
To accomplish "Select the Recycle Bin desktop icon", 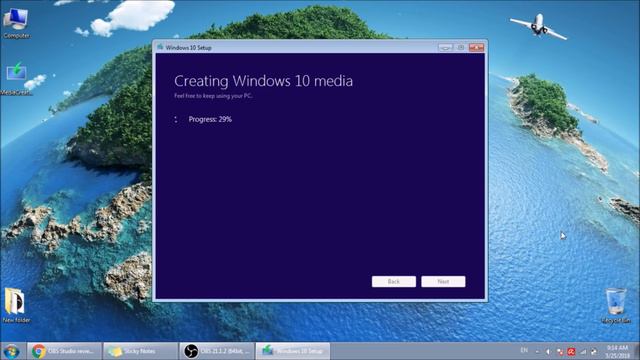I will tap(616, 305).
